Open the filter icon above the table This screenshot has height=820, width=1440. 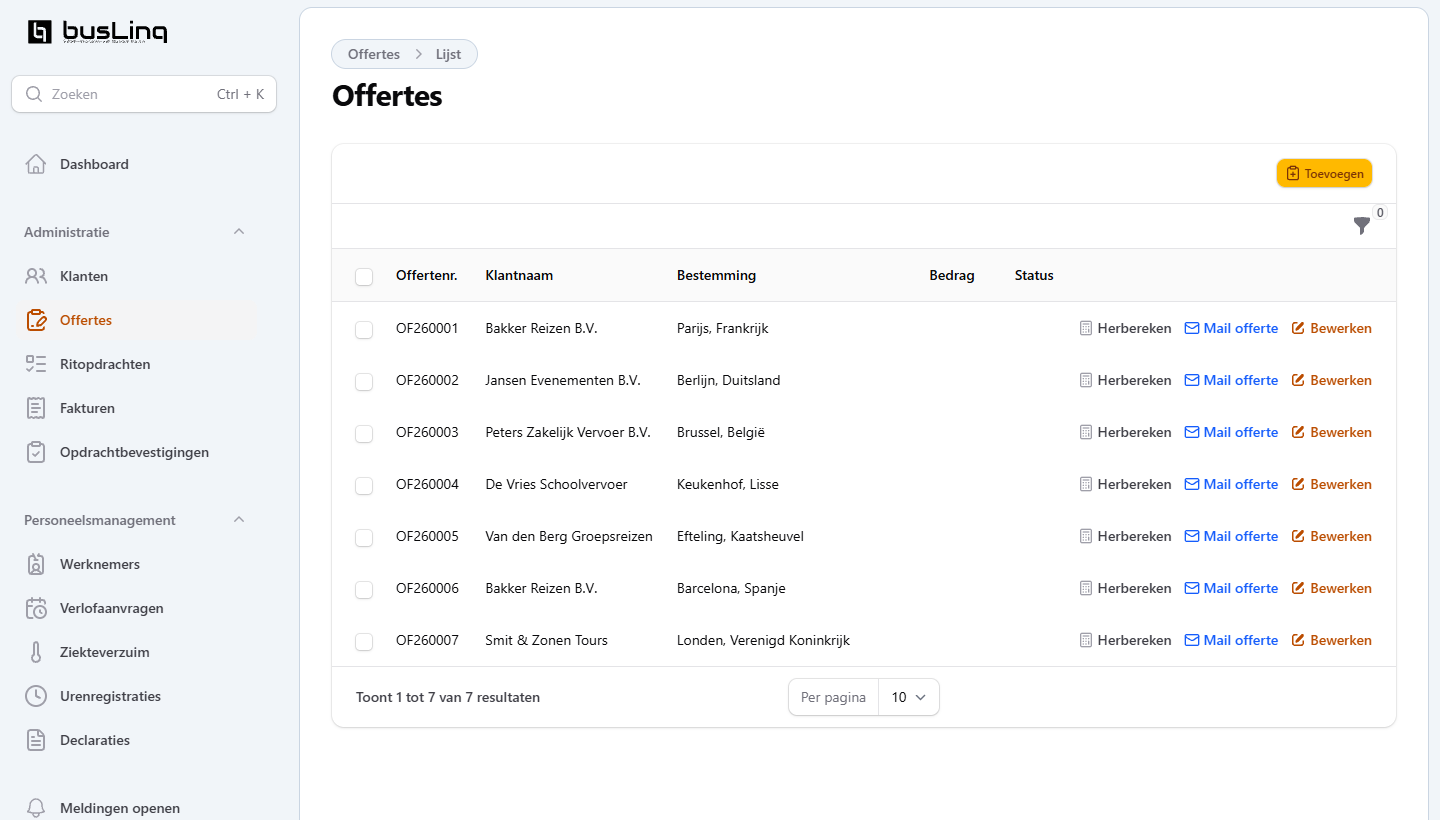click(1362, 227)
